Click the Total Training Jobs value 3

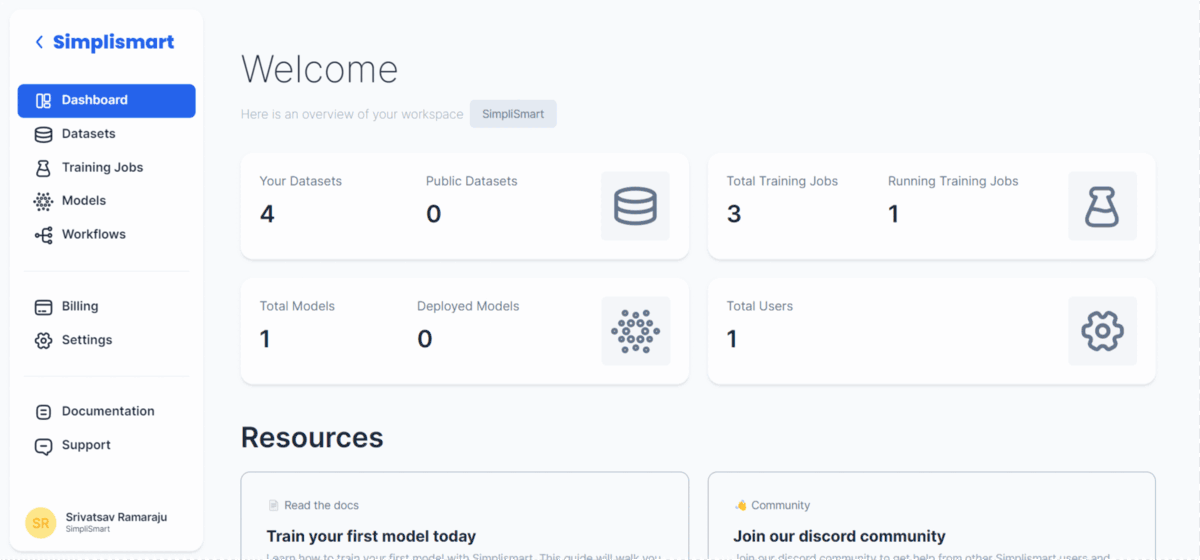coord(734,214)
